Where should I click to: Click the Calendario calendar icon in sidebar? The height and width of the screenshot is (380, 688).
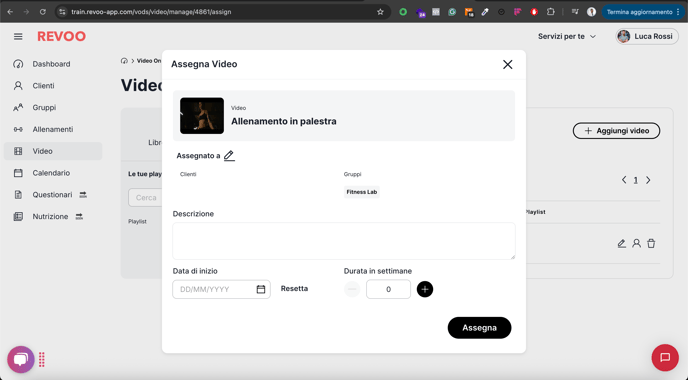click(18, 173)
